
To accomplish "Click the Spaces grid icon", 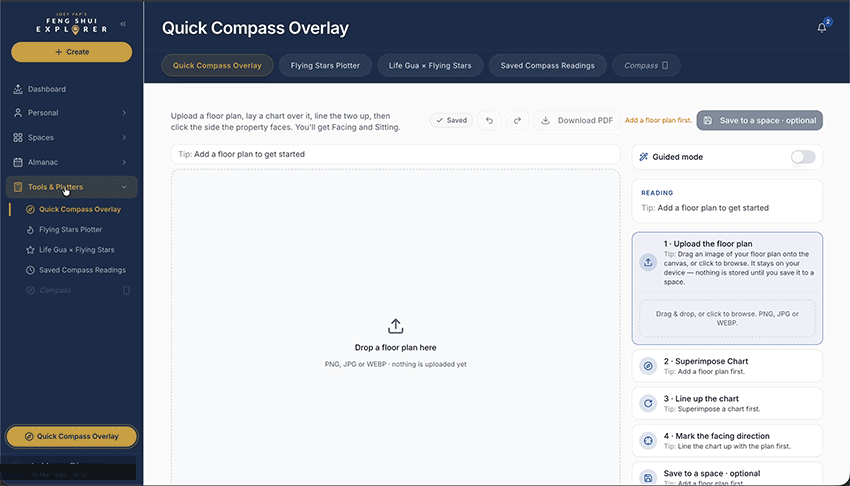I will tap(18, 138).
